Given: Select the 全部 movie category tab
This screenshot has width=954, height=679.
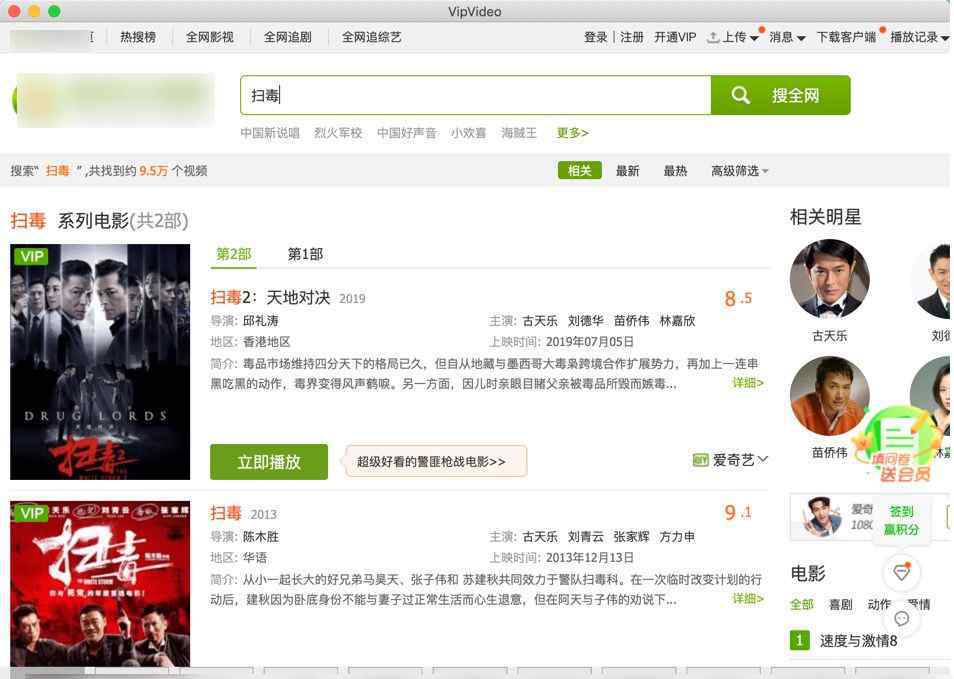Looking at the screenshot, I should pos(801,604).
